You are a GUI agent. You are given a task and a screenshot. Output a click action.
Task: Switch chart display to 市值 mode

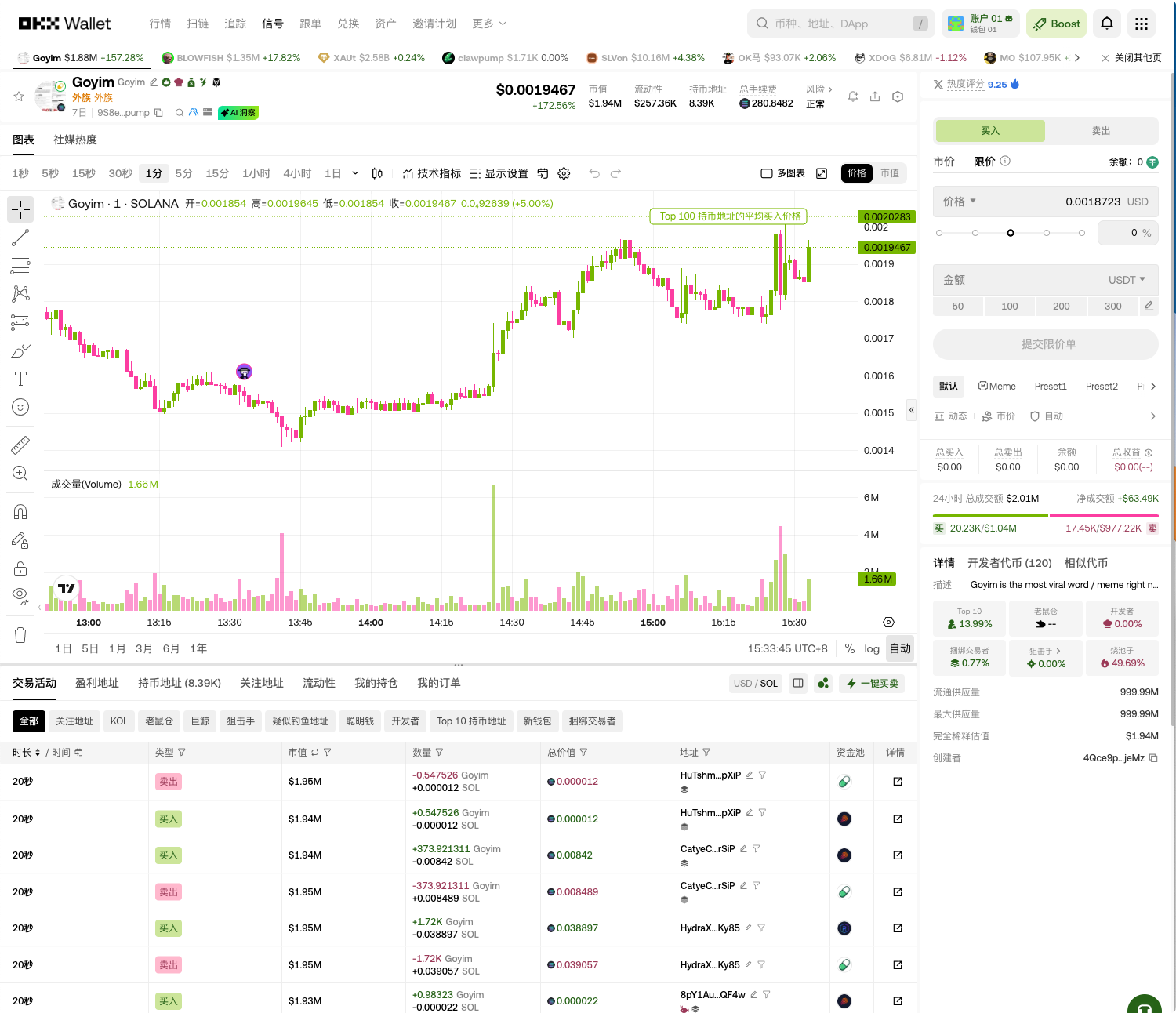[891, 173]
